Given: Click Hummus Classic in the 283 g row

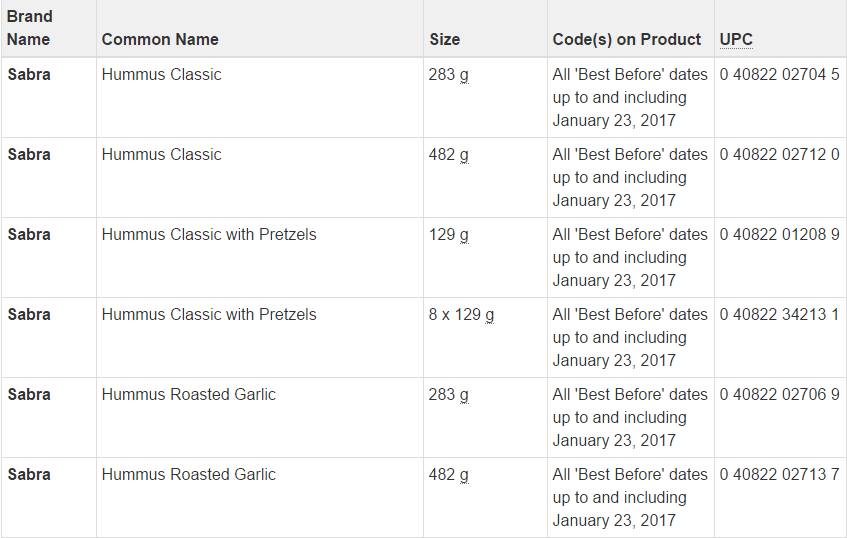Looking at the screenshot, I should [x=161, y=74].
